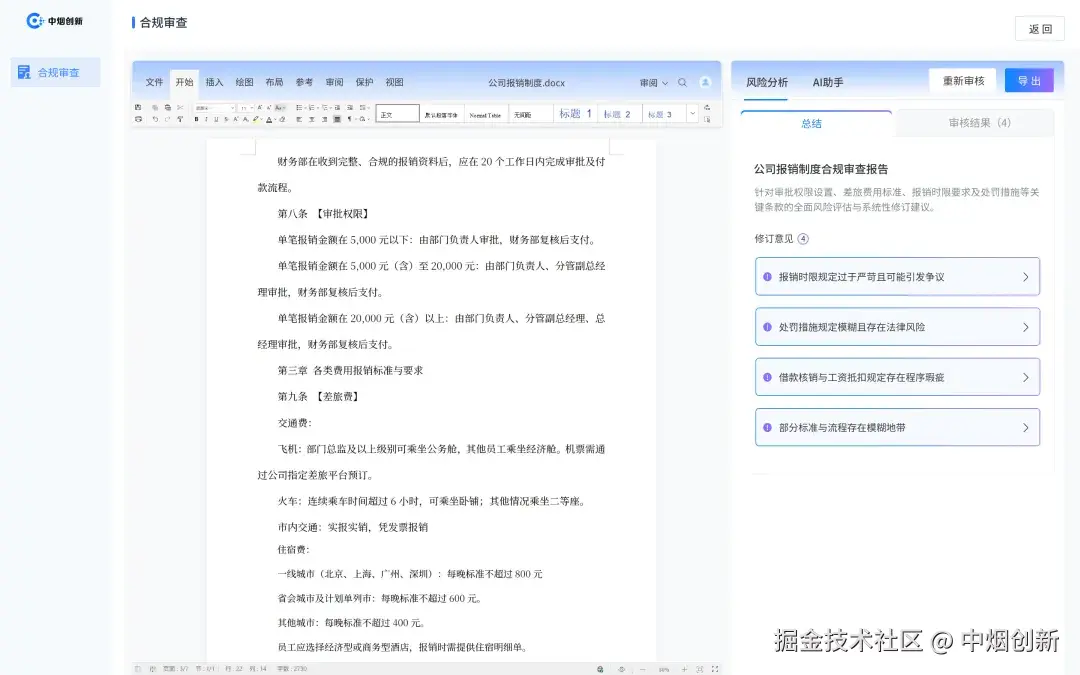Toggle underline formatting
This screenshot has height=675, width=1080.
point(215,118)
